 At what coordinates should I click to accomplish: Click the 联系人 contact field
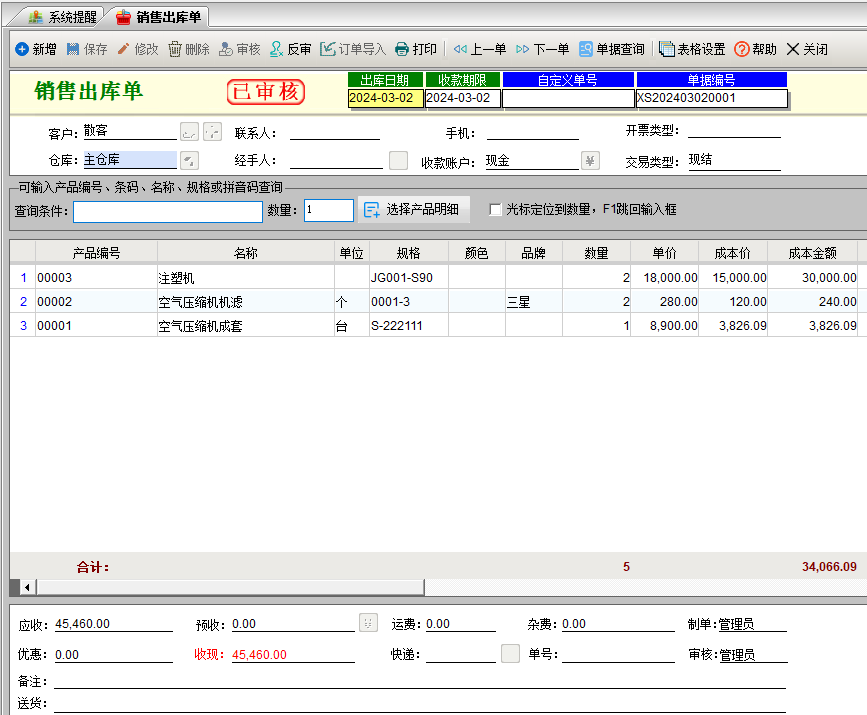pos(335,133)
